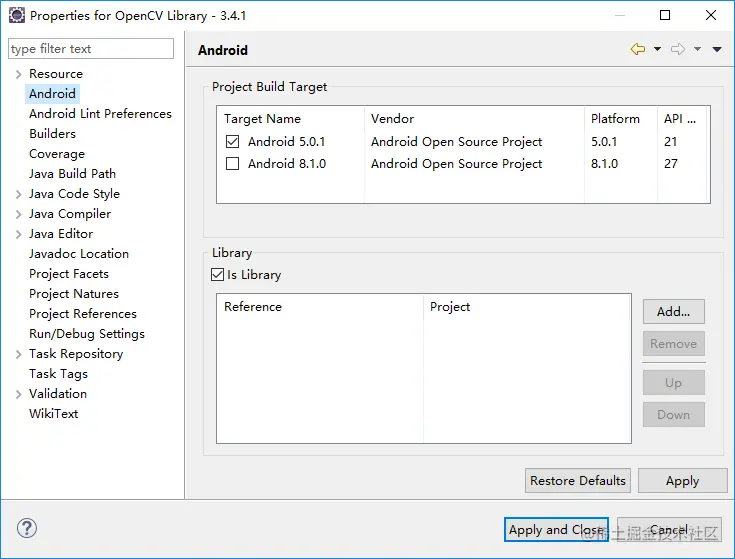The image size is (735, 559).
Task: Click the Remove library button
Action: [x=674, y=344]
